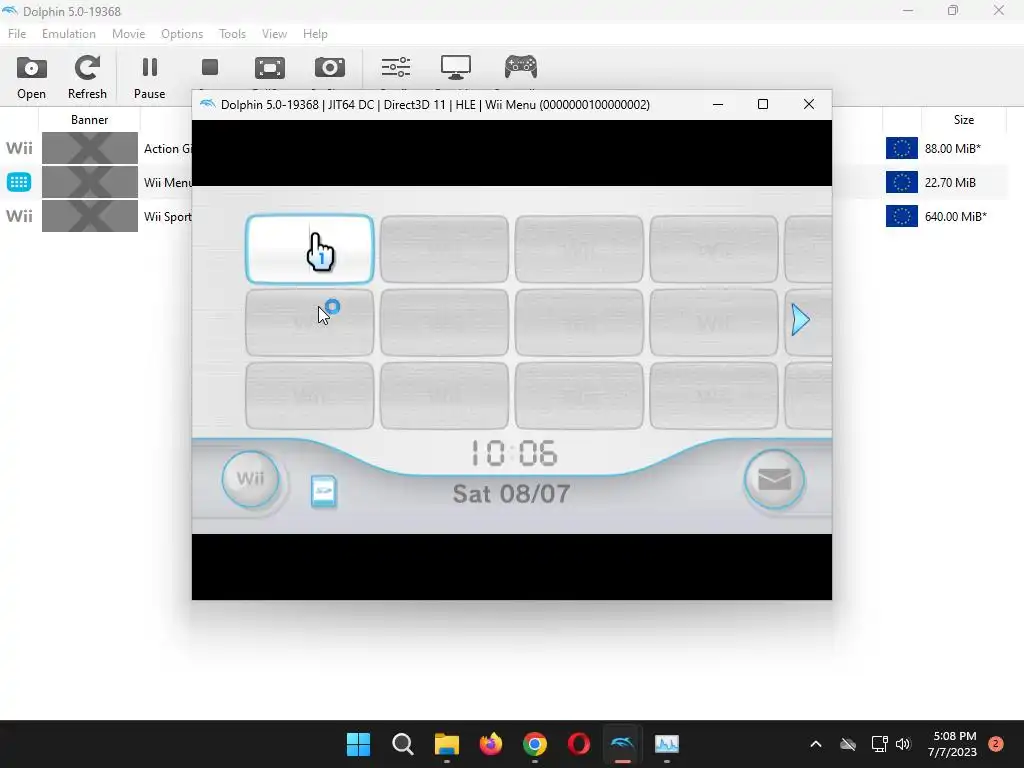The width and height of the screenshot is (1024, 768).
Task: Launch Google Chrome from the taskbar
Action: coord(535,744)
